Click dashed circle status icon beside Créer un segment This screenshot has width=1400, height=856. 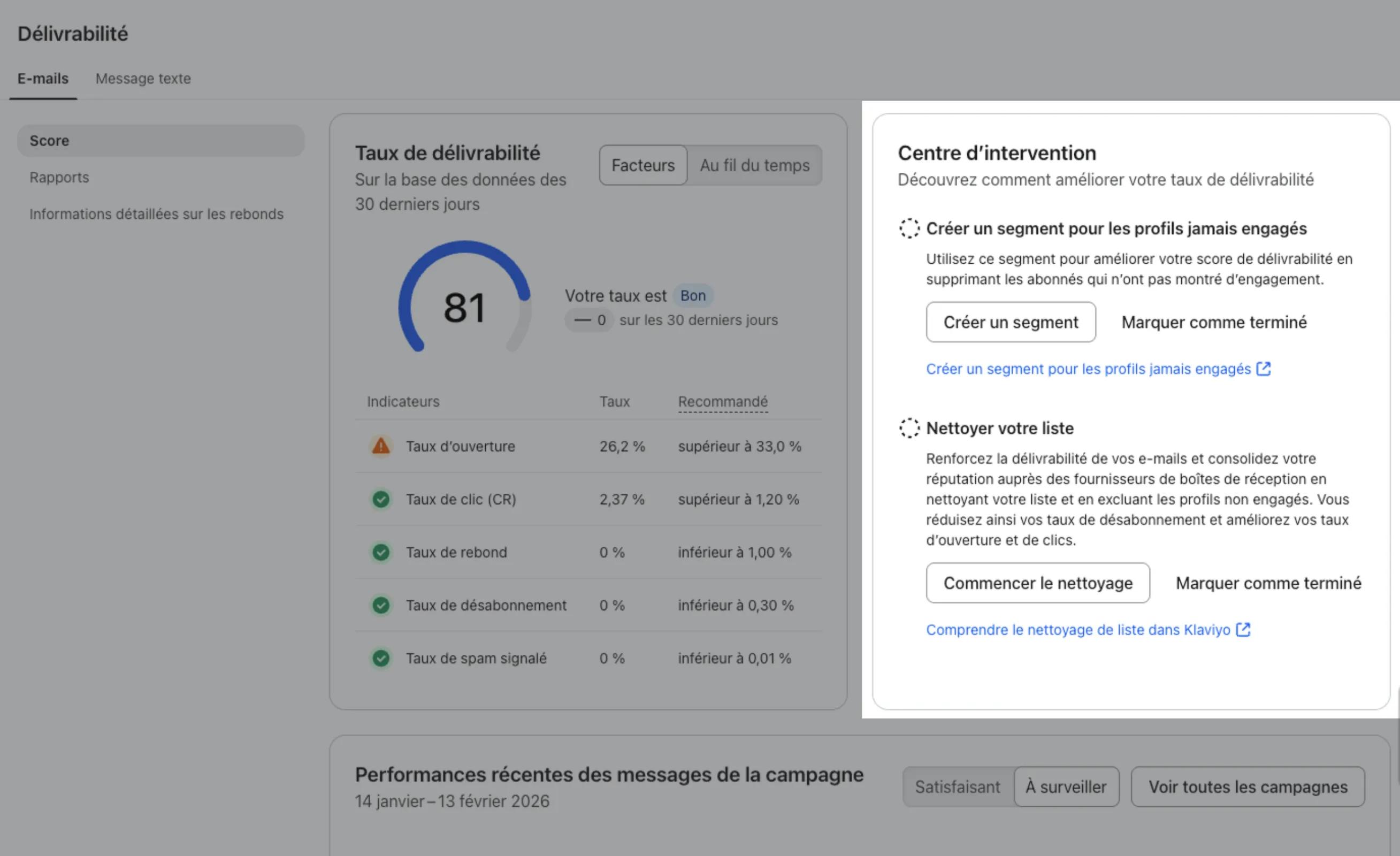[x=909, y=228]
